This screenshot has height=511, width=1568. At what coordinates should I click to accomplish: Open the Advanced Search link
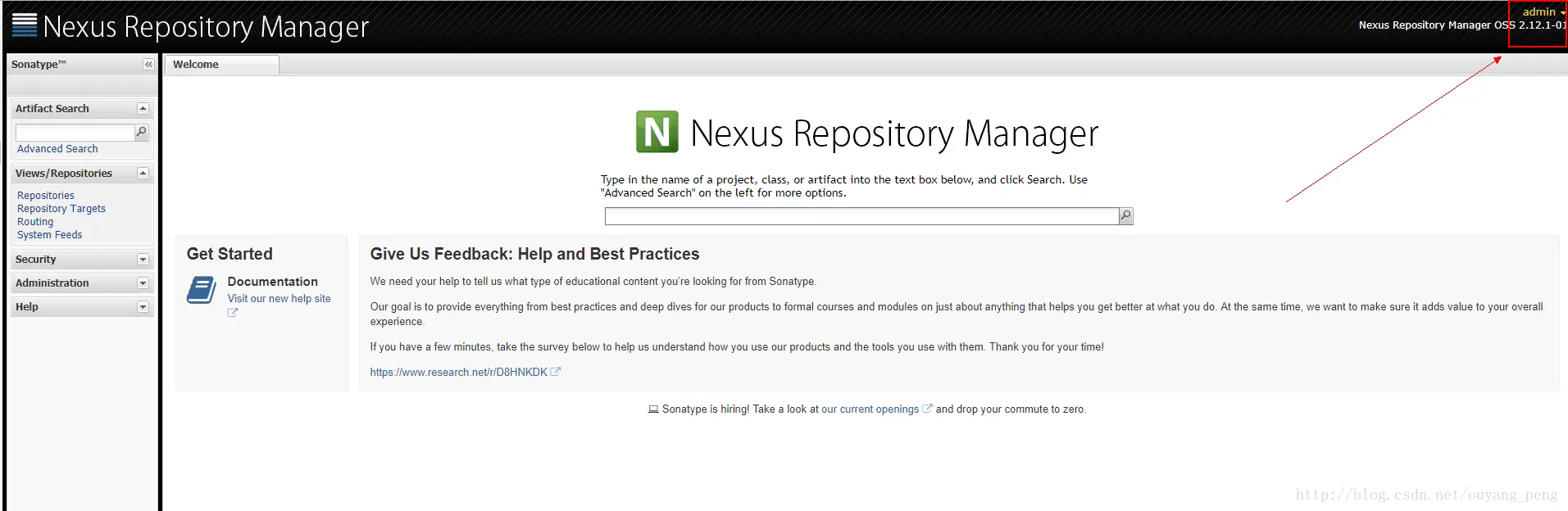[57, 149]
